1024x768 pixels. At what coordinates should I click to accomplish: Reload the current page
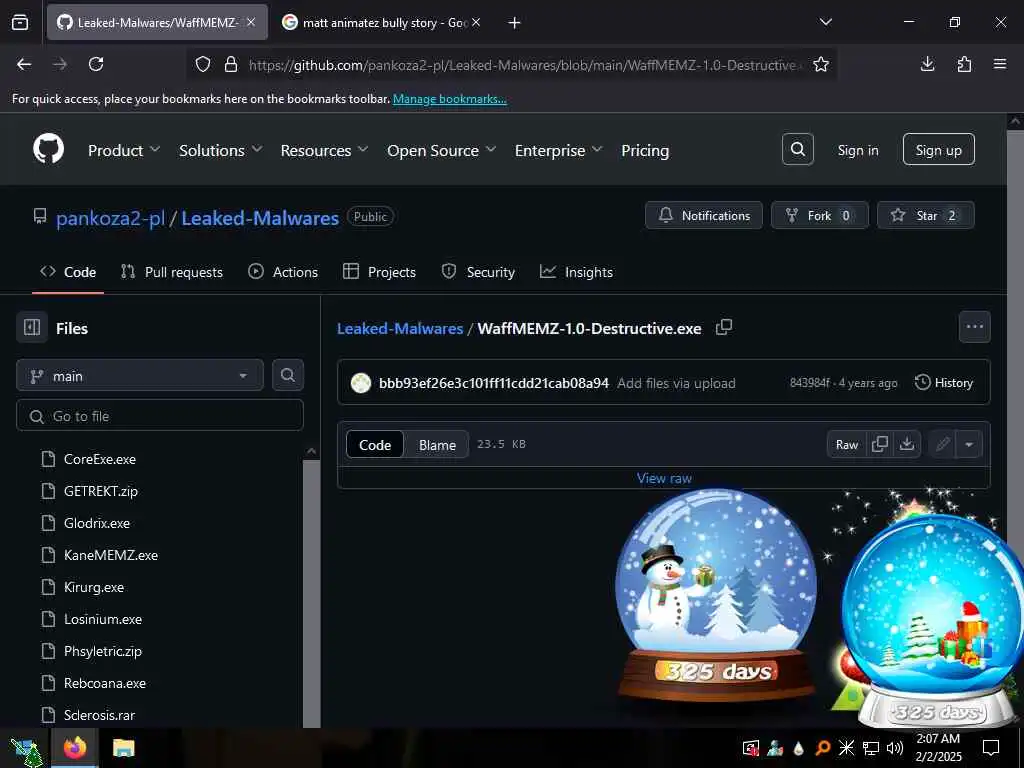[x=96, y=64]
